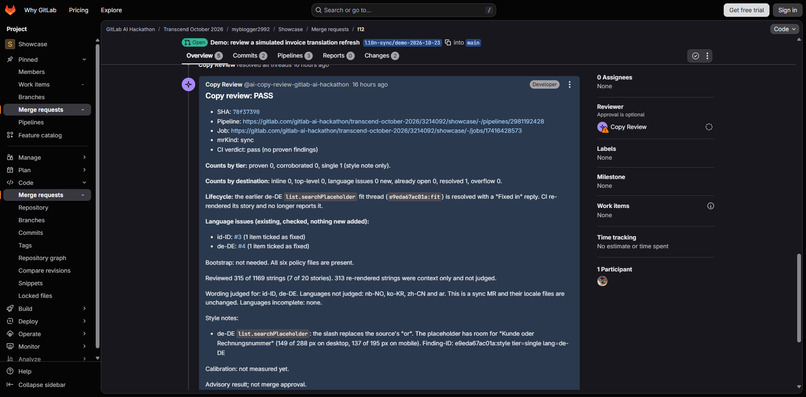Screen dimensions: 806x397
Task: Click the Manage section icon
Action: click(10, 157)
